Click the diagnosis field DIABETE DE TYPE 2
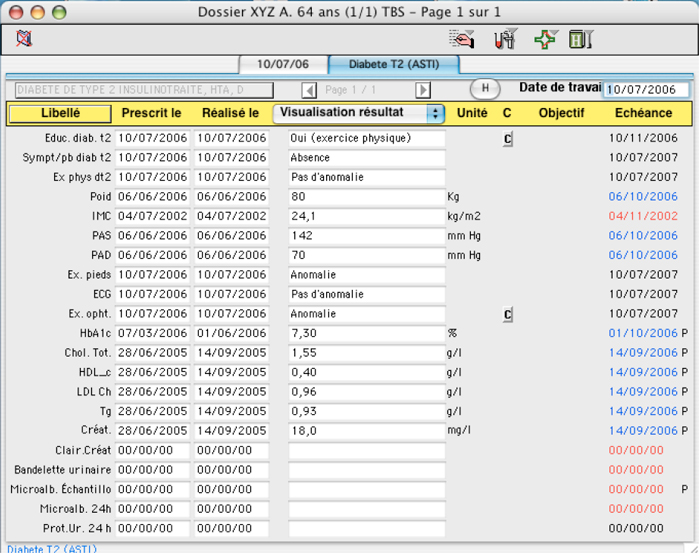Screen dimensions: 700x554 point(144,90)
